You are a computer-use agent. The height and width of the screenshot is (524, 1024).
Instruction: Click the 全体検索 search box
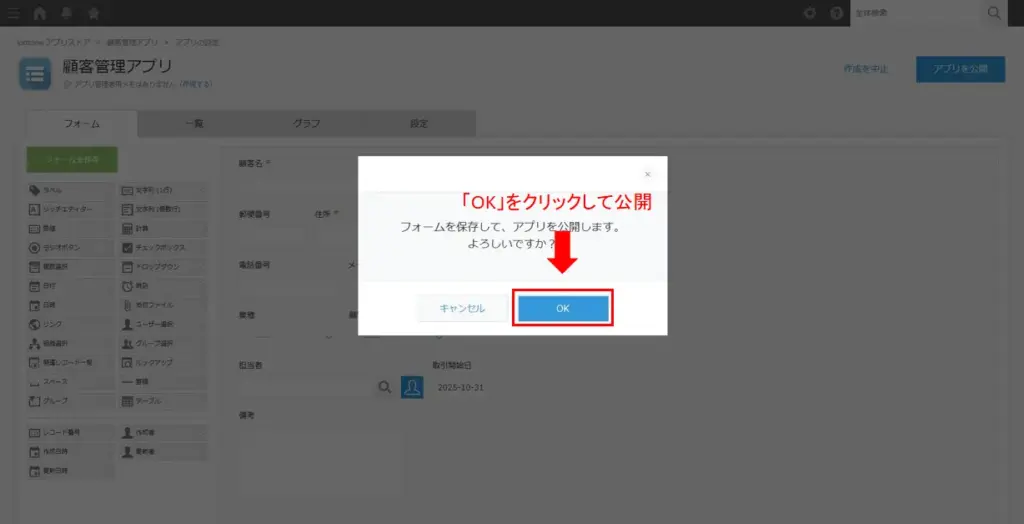(918, 13)
